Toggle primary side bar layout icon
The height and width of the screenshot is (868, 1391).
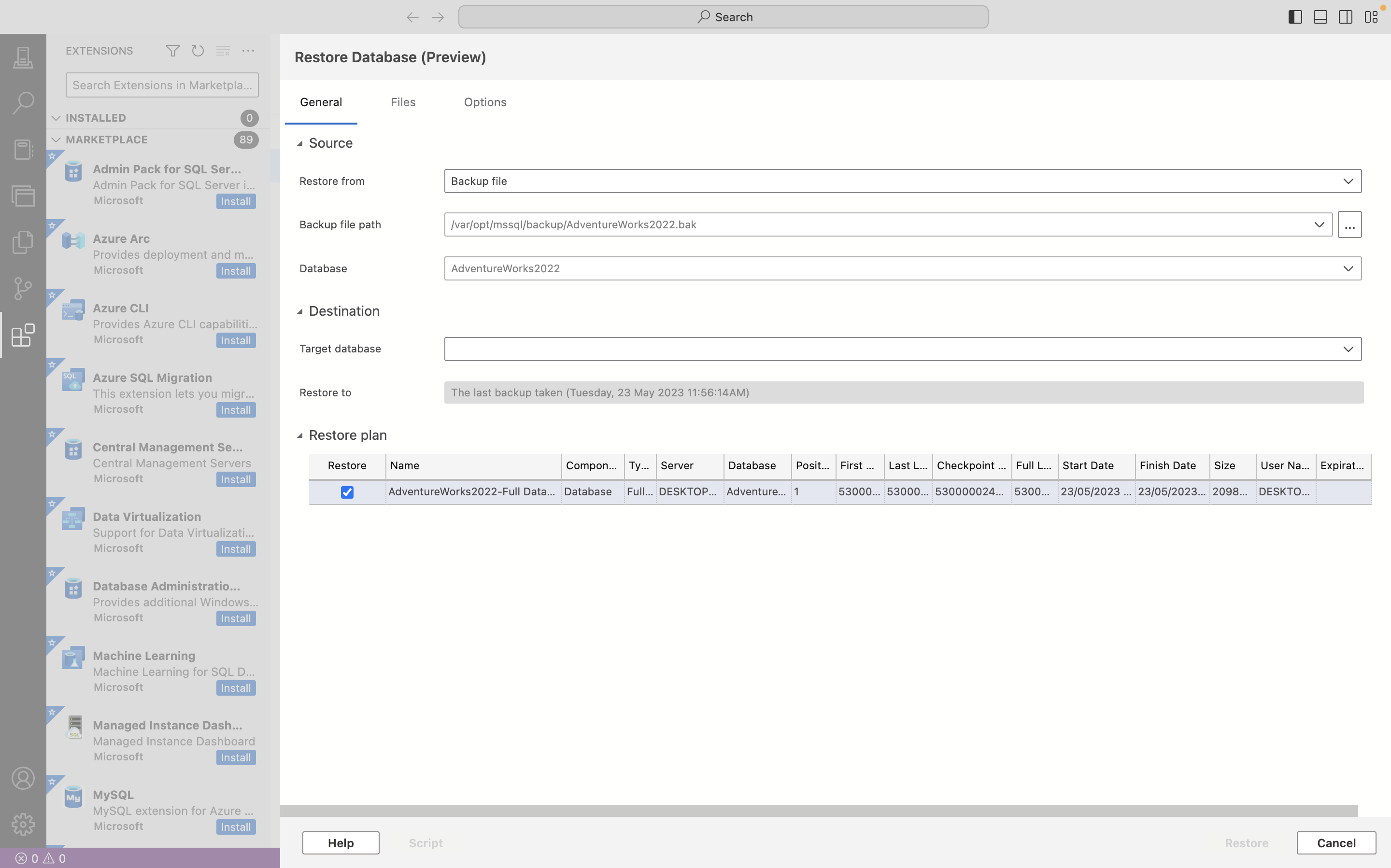[x=1295, y=16]
